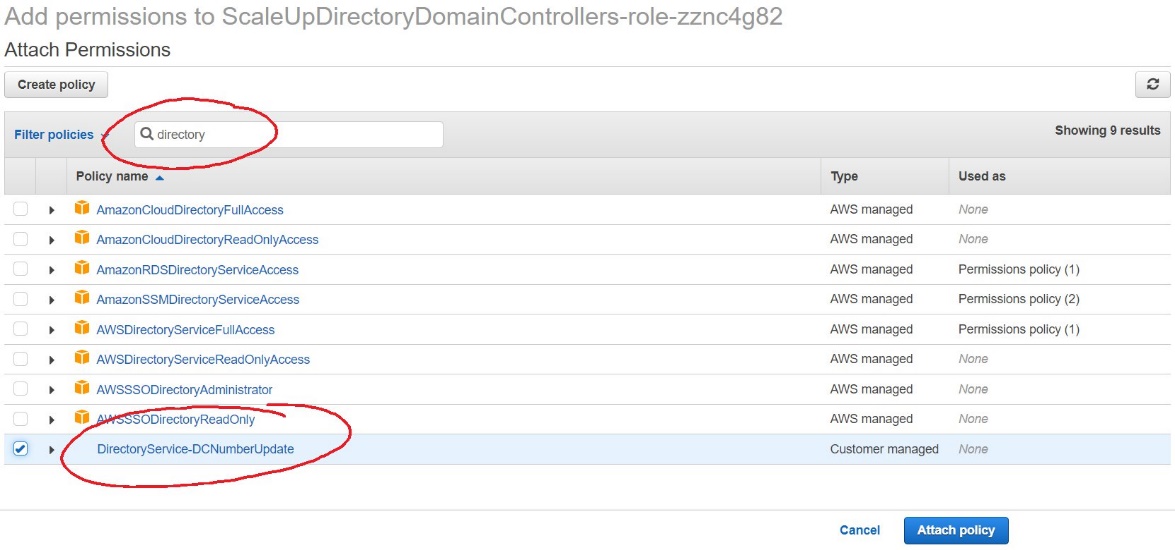Click the AWSSSODirectoryReadOnly policy box icon

tap(82, 418)
